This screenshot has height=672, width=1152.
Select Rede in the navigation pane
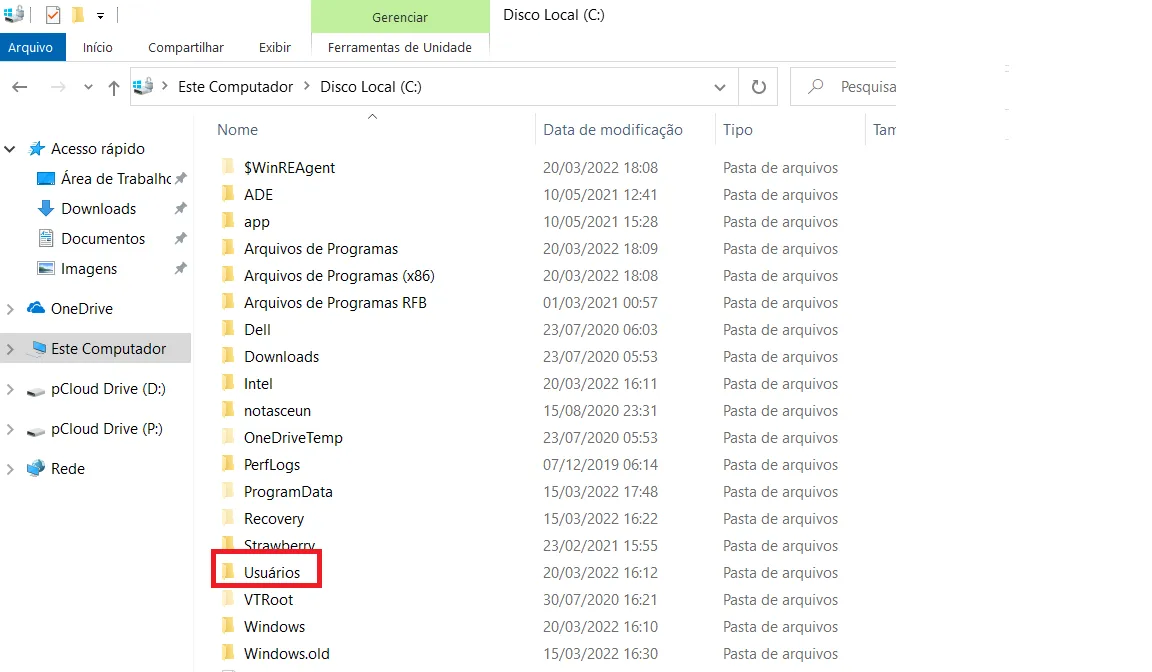click(x=68, y=469)
